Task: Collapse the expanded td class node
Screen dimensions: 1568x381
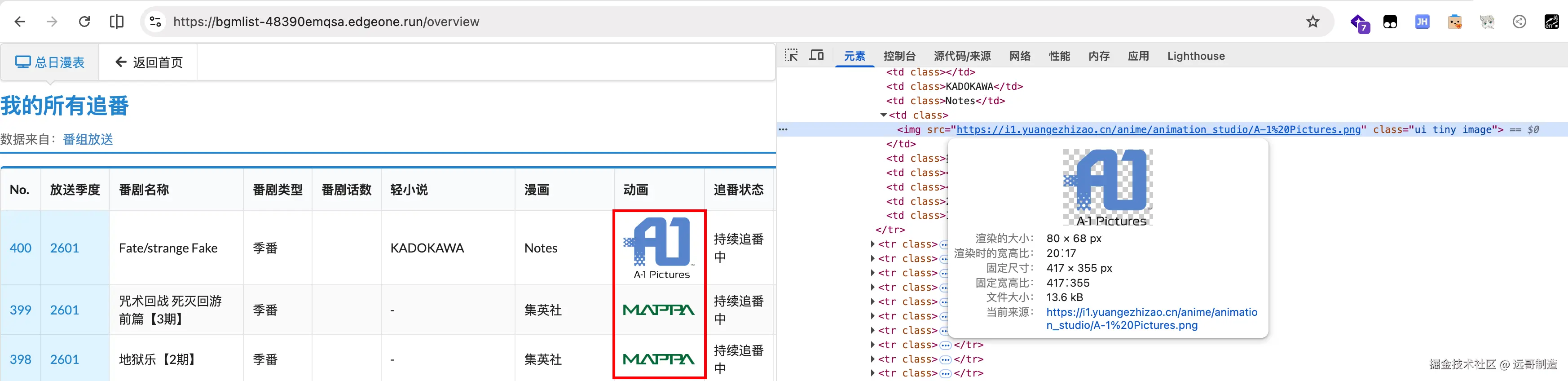Action: pyautogui.click(x=883, y=115)
